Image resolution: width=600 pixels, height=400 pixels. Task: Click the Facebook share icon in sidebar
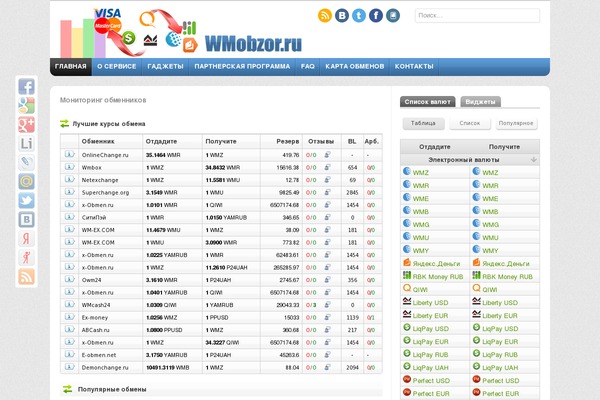[26, 87]
